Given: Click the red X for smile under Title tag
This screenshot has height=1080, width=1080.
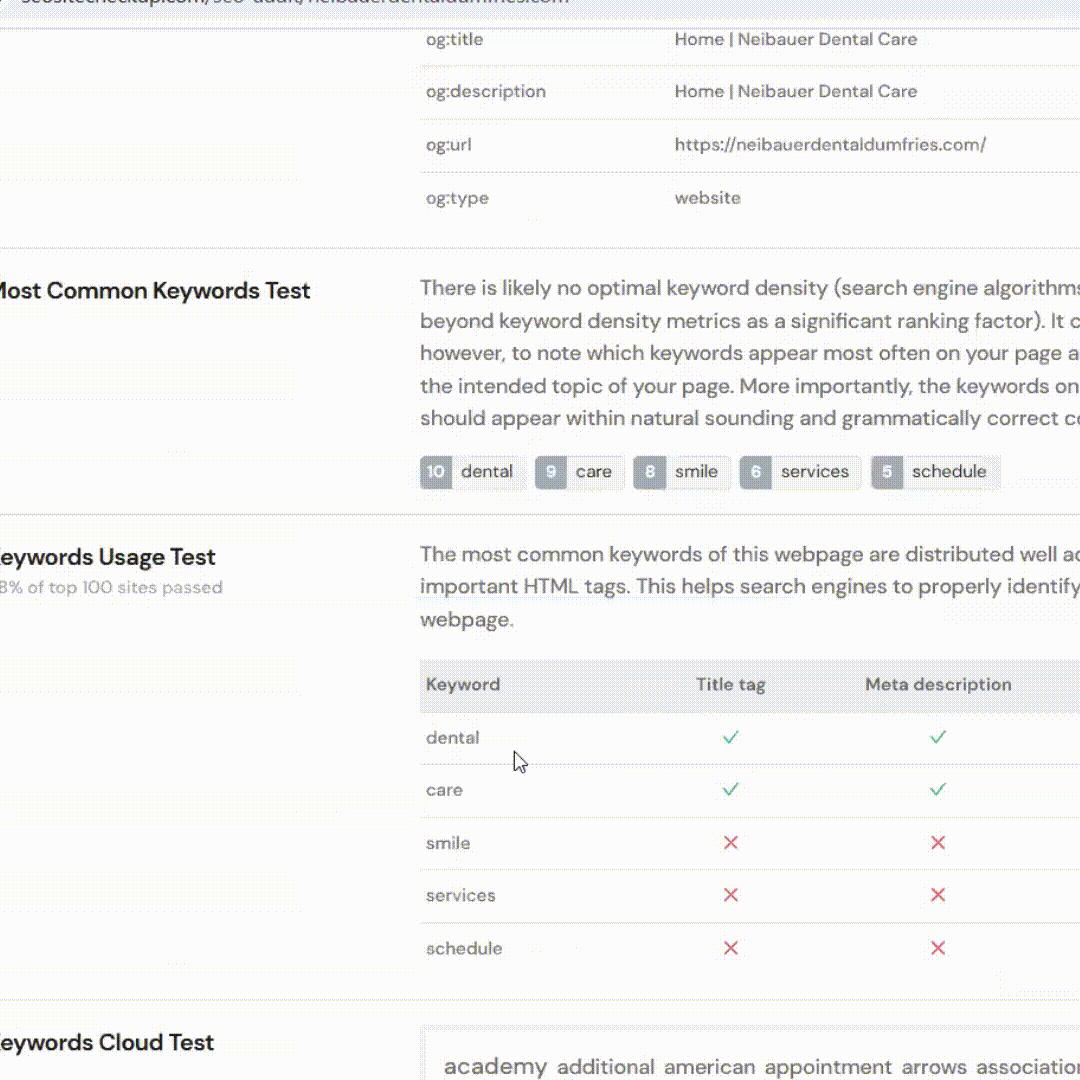Looking at the screenshot, I should coord(731,843).
